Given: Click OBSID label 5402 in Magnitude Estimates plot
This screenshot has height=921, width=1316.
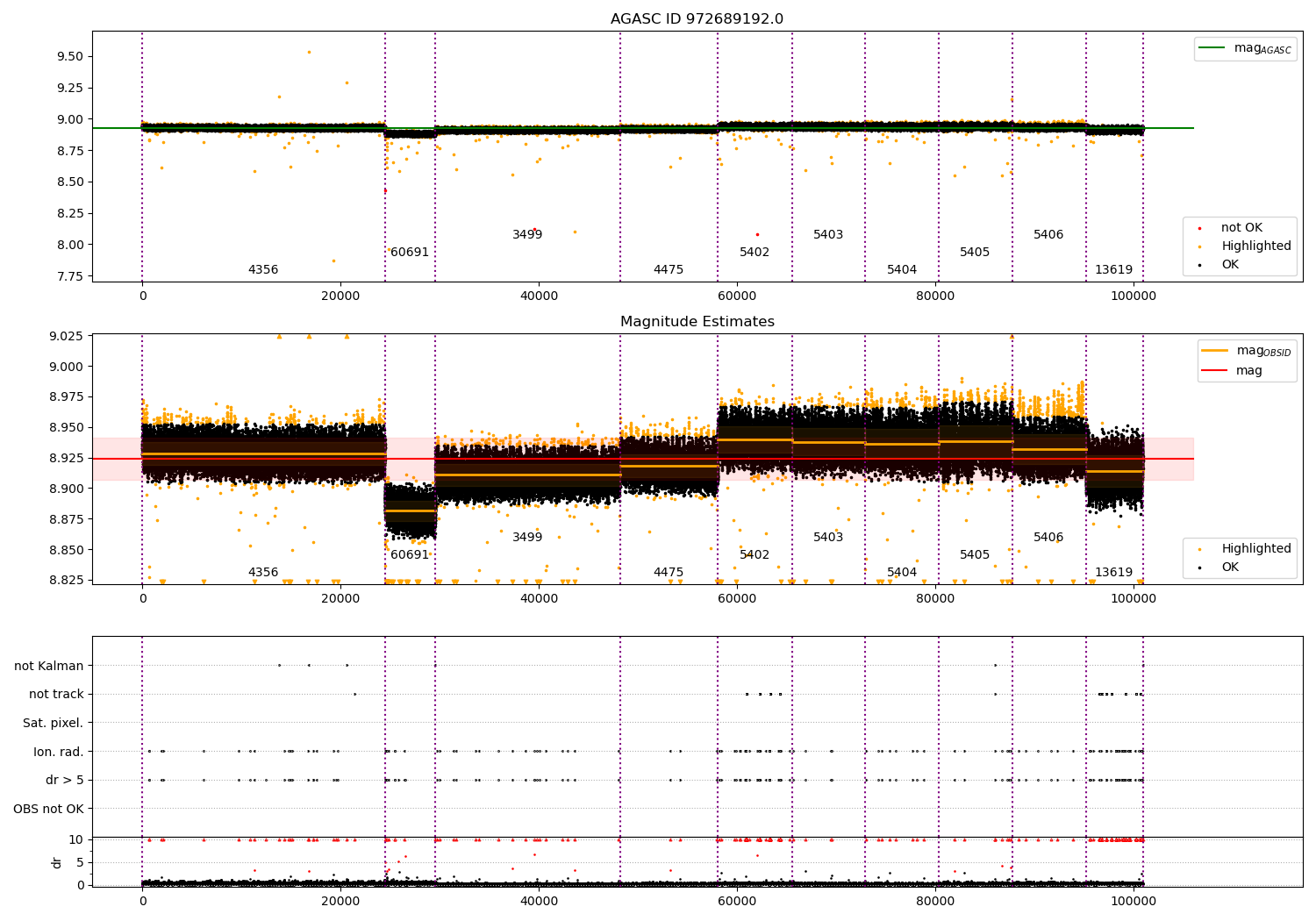Looking at the screenshot, I should [755, 555].
